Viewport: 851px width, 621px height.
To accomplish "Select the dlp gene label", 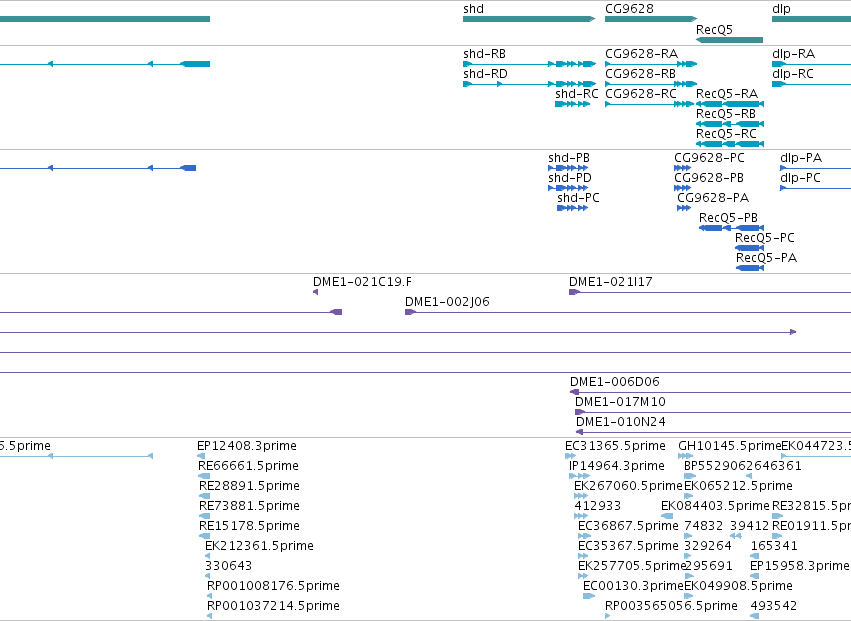I will [781, 9].
